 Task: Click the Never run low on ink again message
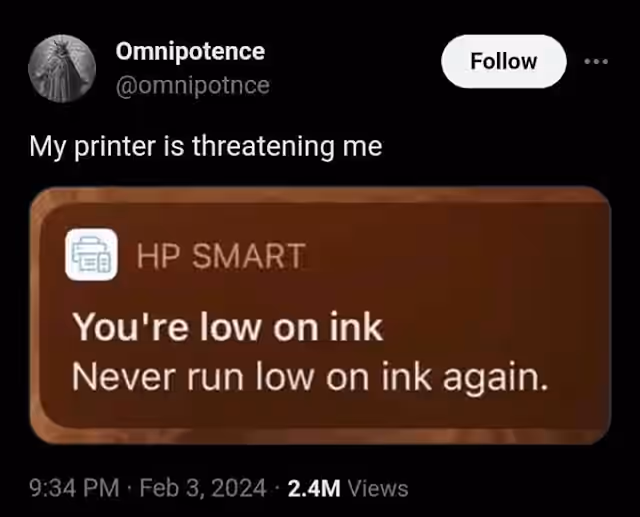[x=310, y=377]
